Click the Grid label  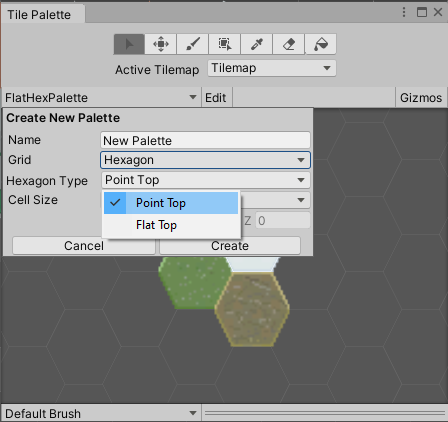(20, 160)
